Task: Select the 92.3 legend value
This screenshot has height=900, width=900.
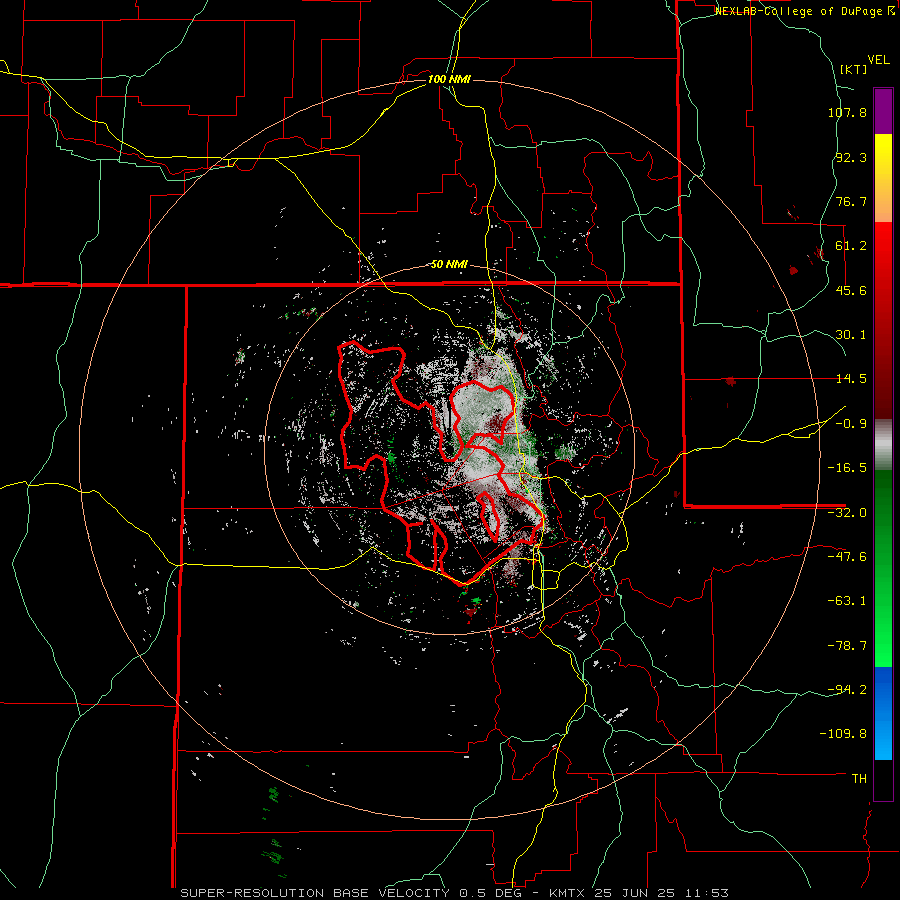Action: [851, 157]
